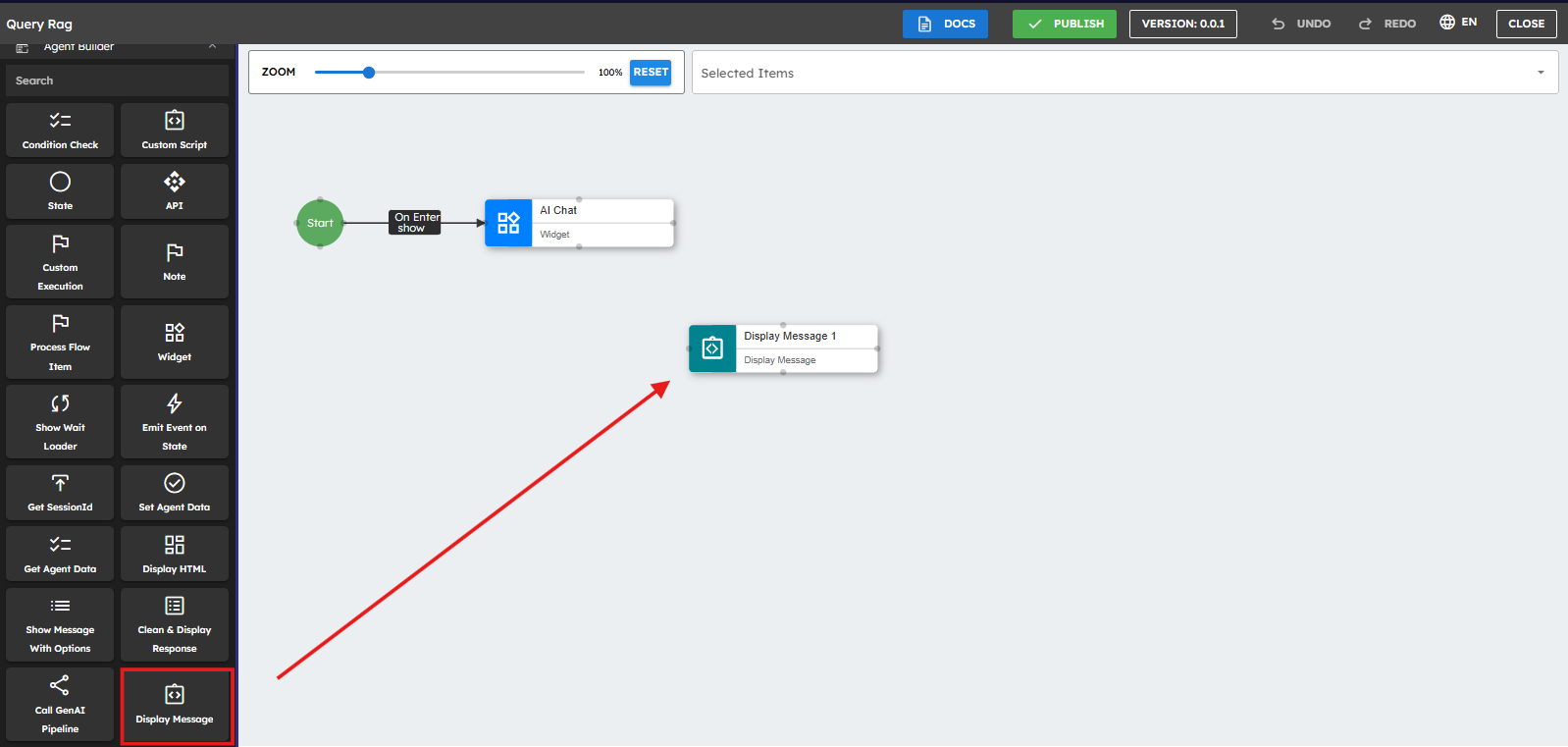This screenshot has height=747, width=1568.
Task: Choose the Display Message palette item
Action: [x=175, y=706]
